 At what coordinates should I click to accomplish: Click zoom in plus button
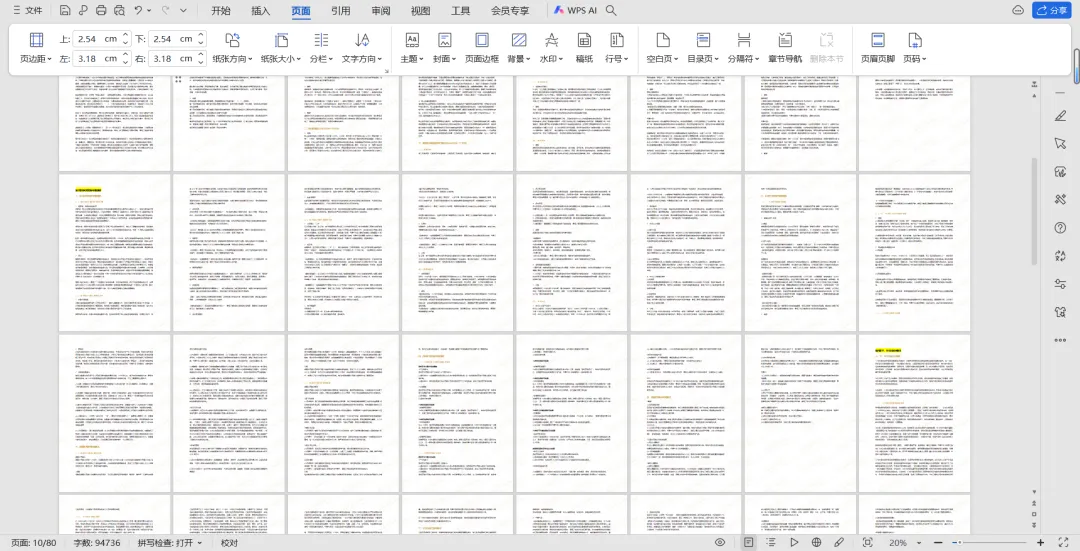1040,543
